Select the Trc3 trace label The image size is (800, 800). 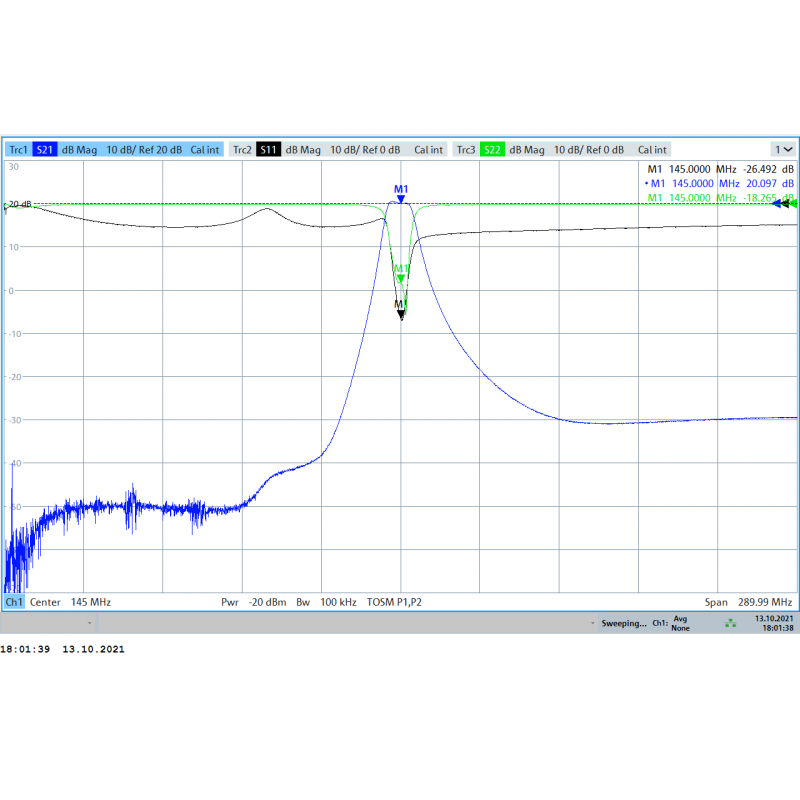pos(466,150)
